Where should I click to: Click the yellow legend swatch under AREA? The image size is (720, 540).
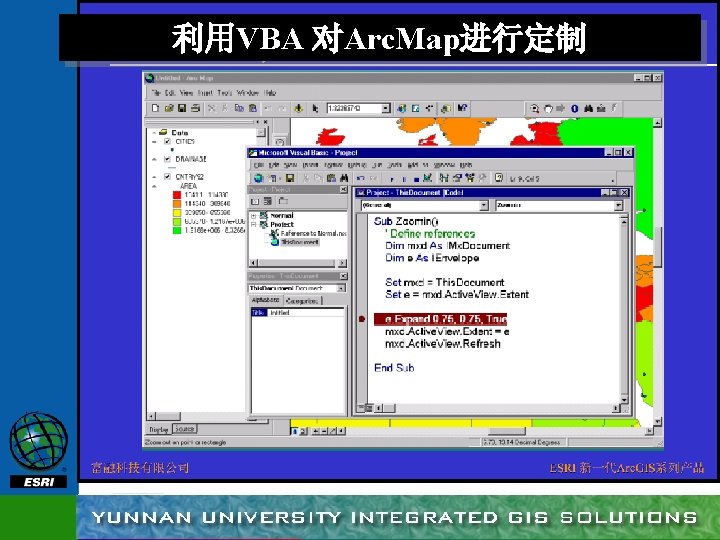pos(177,213)
